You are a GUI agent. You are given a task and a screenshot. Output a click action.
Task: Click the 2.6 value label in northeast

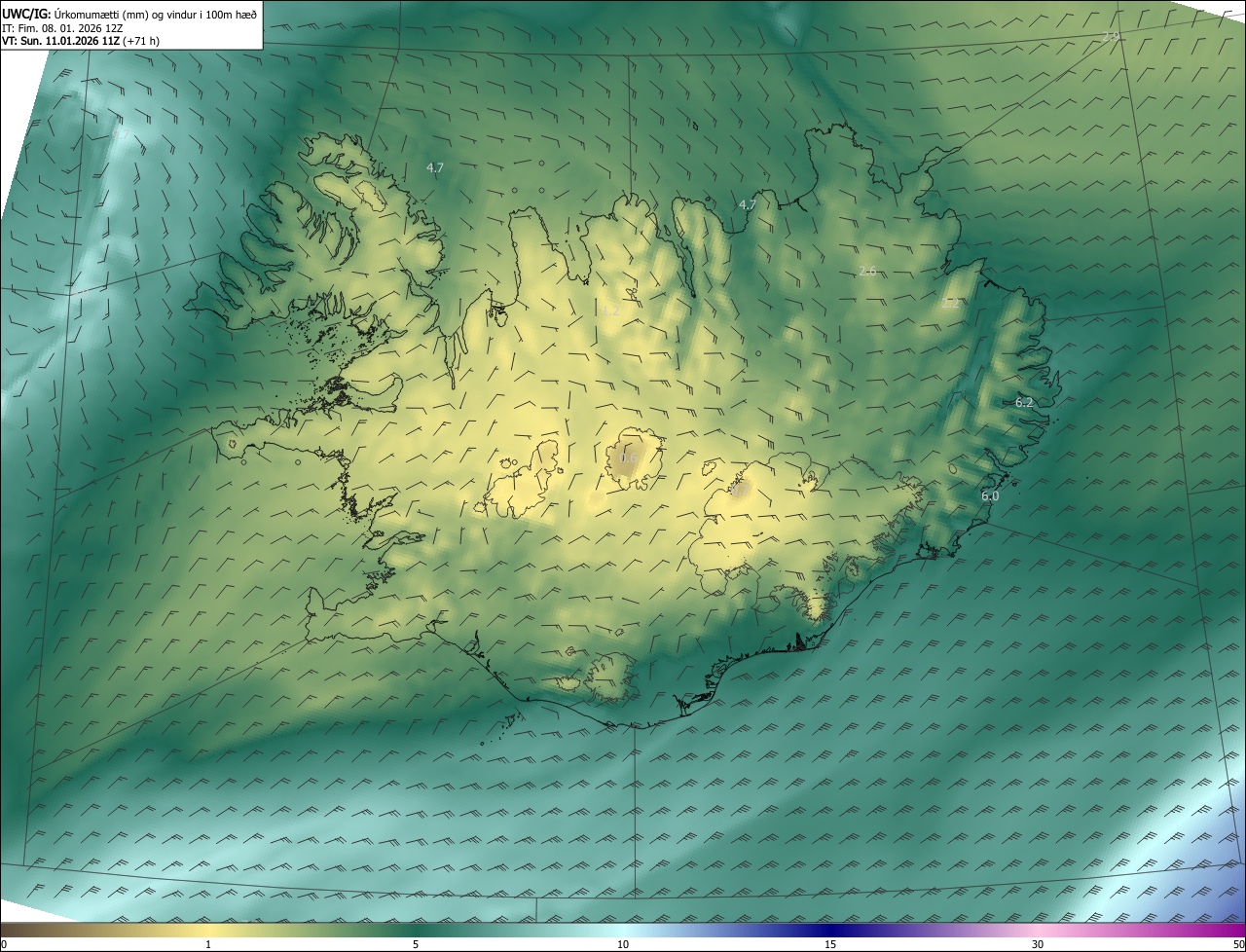point(867,272)
